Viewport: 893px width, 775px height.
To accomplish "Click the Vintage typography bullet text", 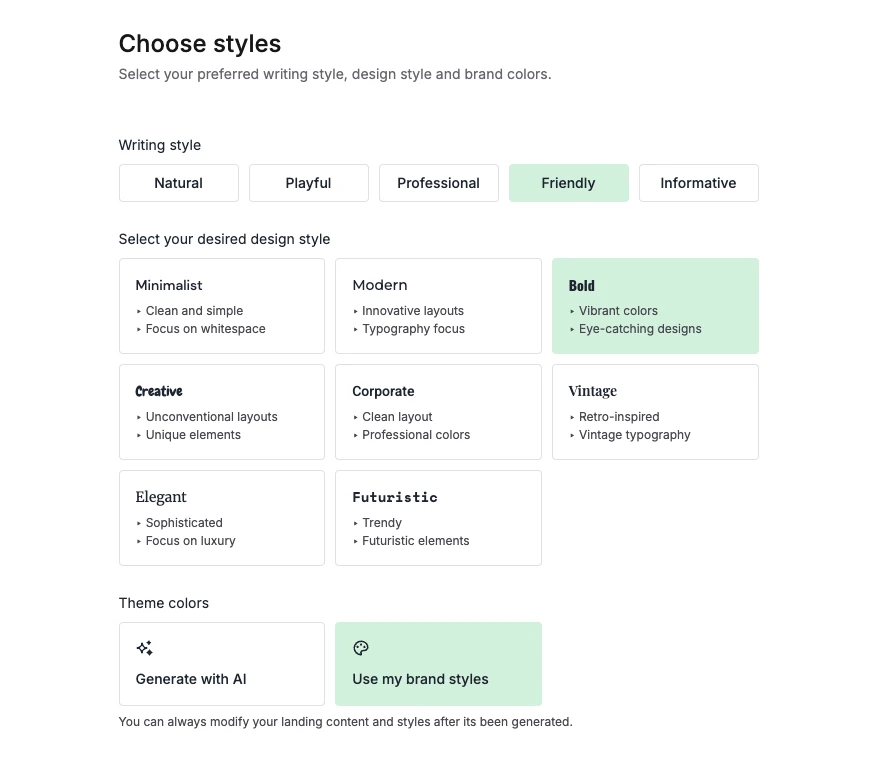I will point(634,435).
